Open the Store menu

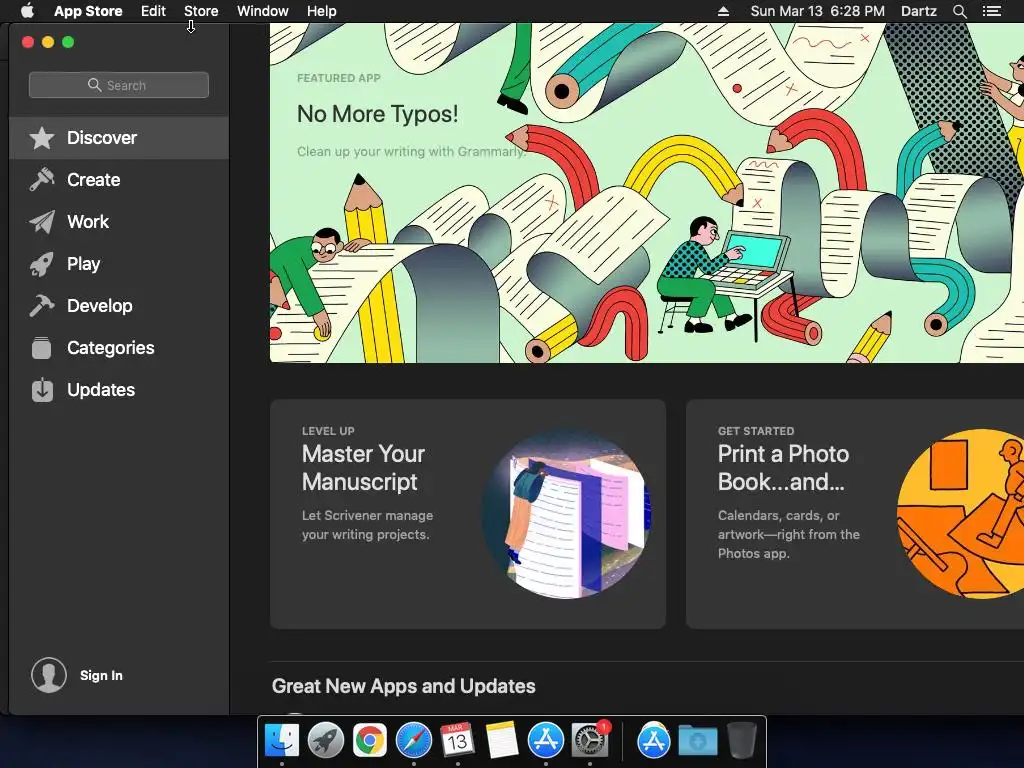[x=201, y=11]
